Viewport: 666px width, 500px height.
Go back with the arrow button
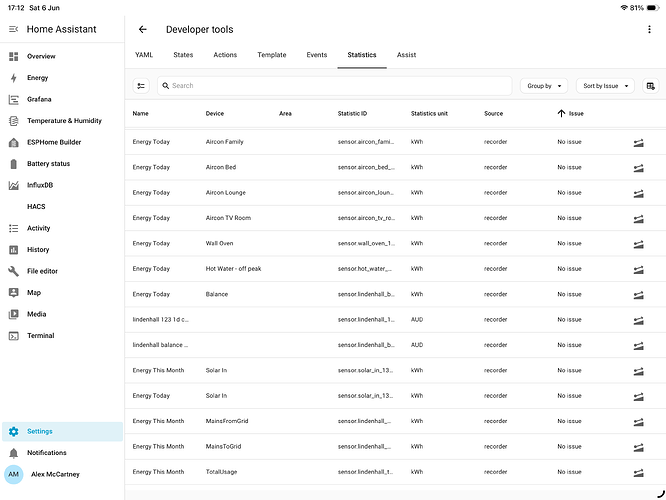(x=143, y=29)
